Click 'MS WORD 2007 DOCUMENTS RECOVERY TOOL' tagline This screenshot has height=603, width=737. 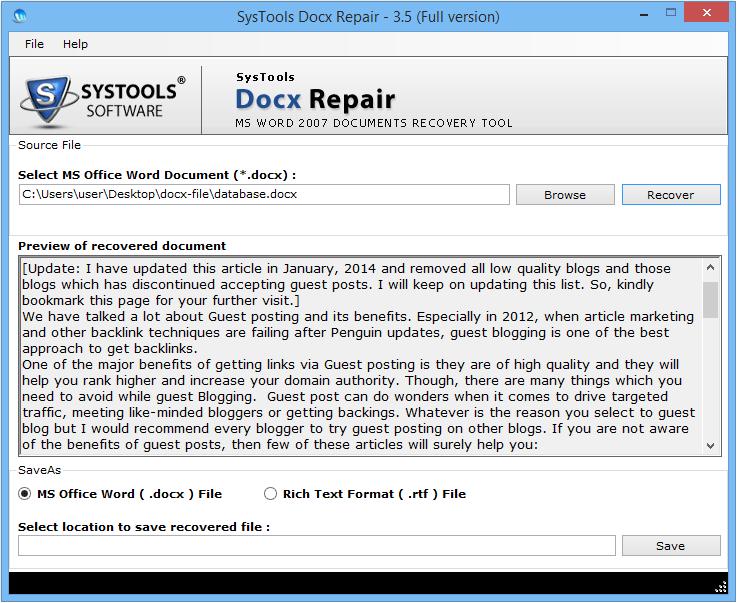click(x=374, y=123)
